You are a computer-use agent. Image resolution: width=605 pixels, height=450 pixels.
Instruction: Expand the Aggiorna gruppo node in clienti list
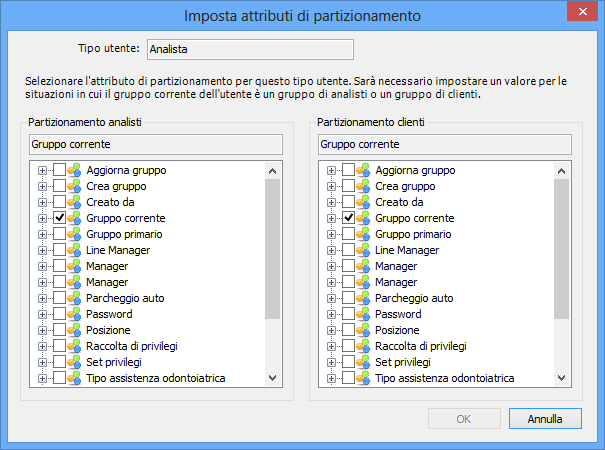click(332, 170)
